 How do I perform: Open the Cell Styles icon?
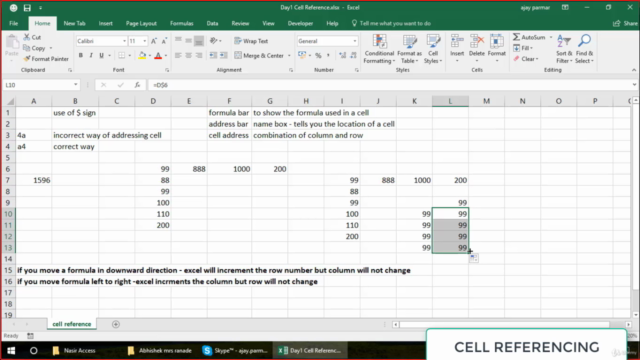pos(433,42)
